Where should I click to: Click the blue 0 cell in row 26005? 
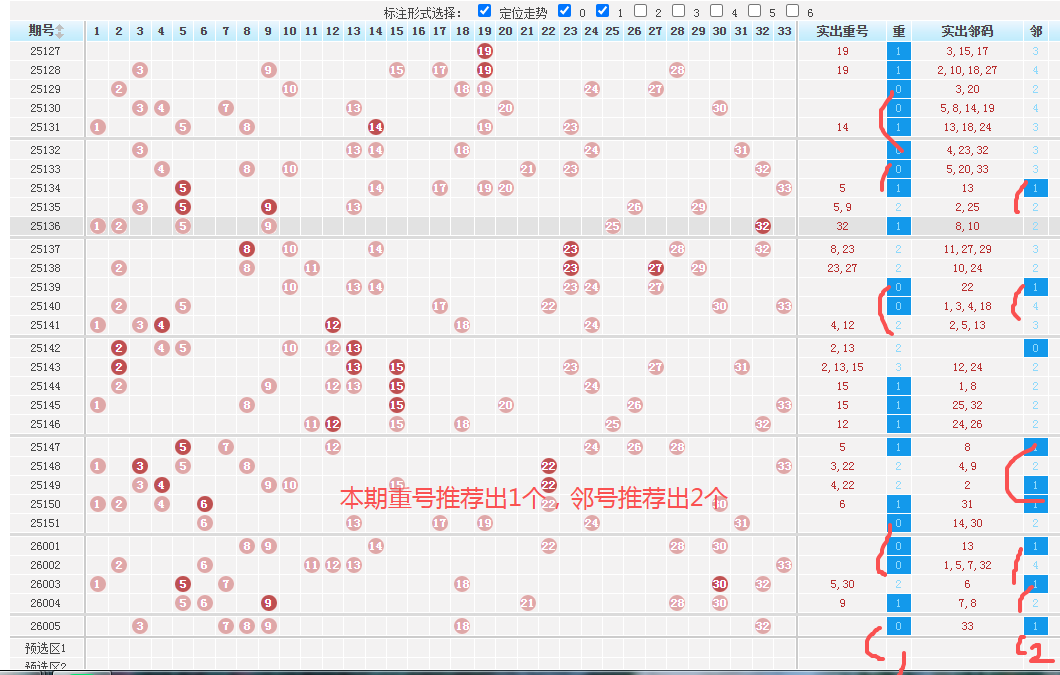click(x=898, y=626)
